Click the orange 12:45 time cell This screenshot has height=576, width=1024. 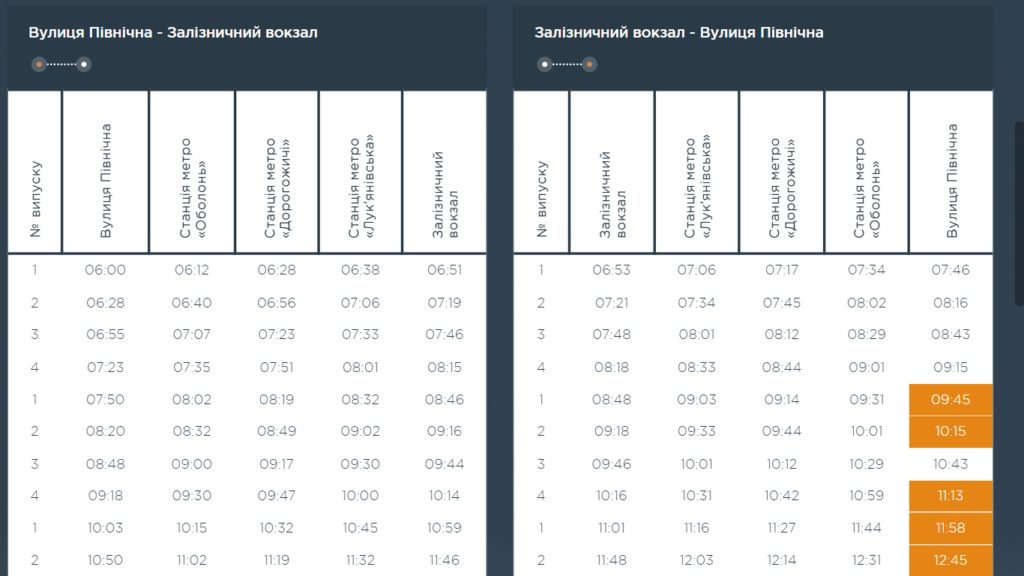(950, 560)
